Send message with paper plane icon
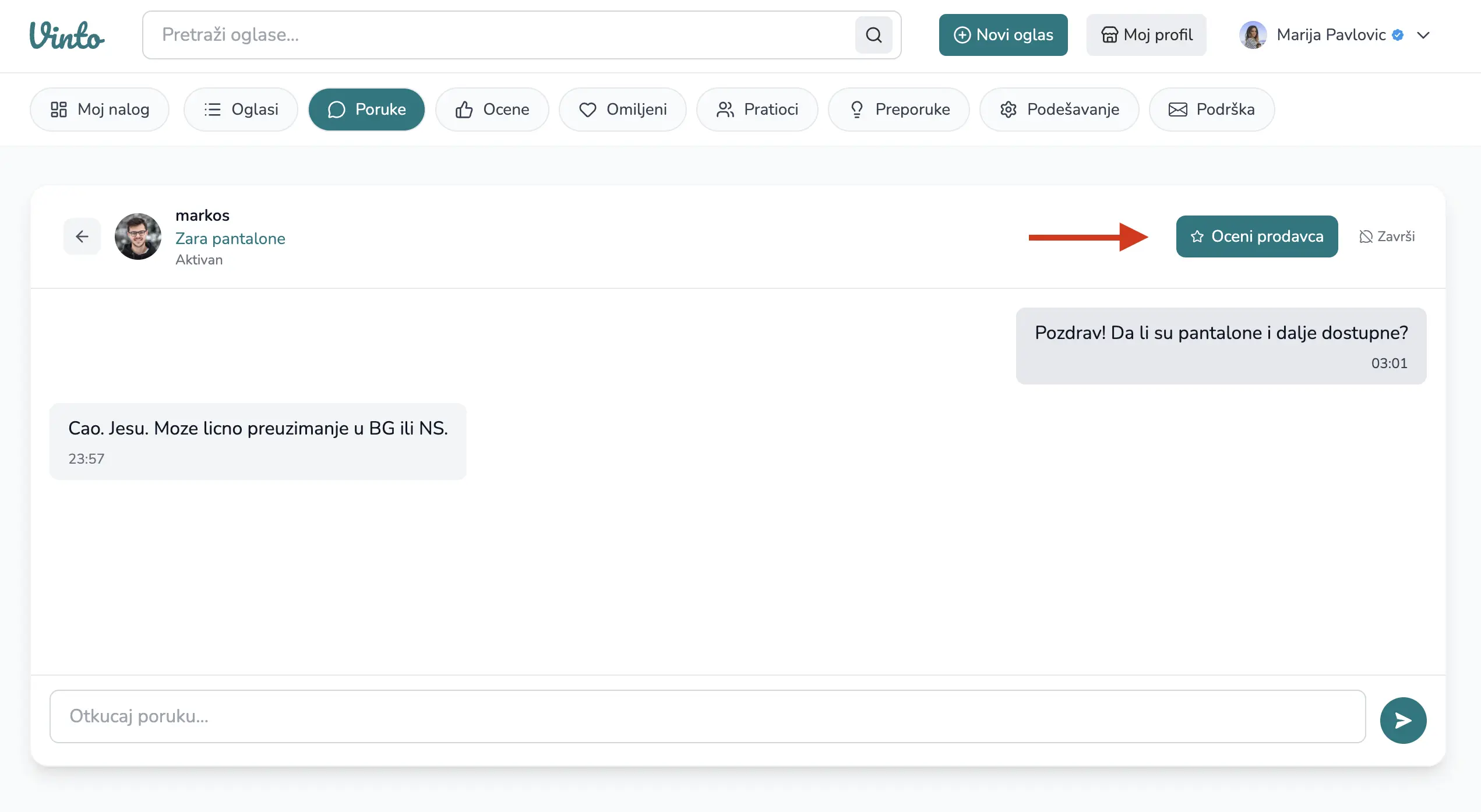The width and height of the screenshot is (1481, 812). click(1403, 721)
